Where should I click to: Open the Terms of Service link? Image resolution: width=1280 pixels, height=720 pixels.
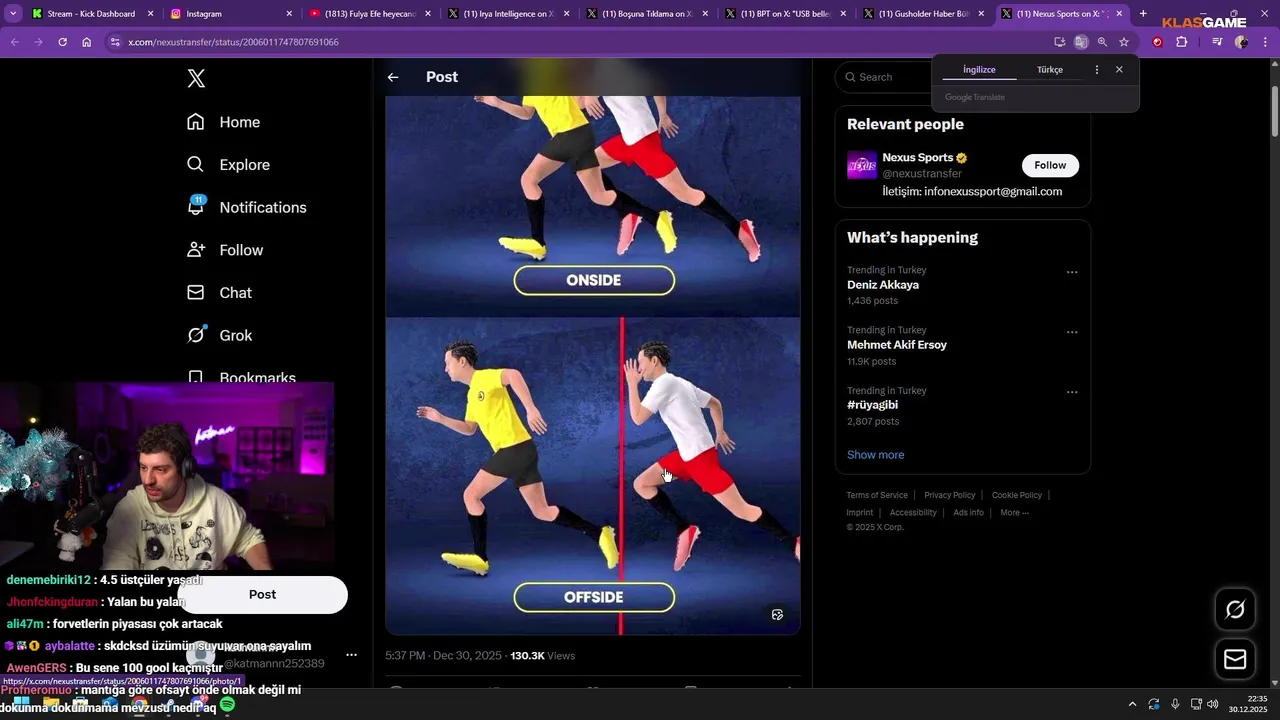[877, 495]
